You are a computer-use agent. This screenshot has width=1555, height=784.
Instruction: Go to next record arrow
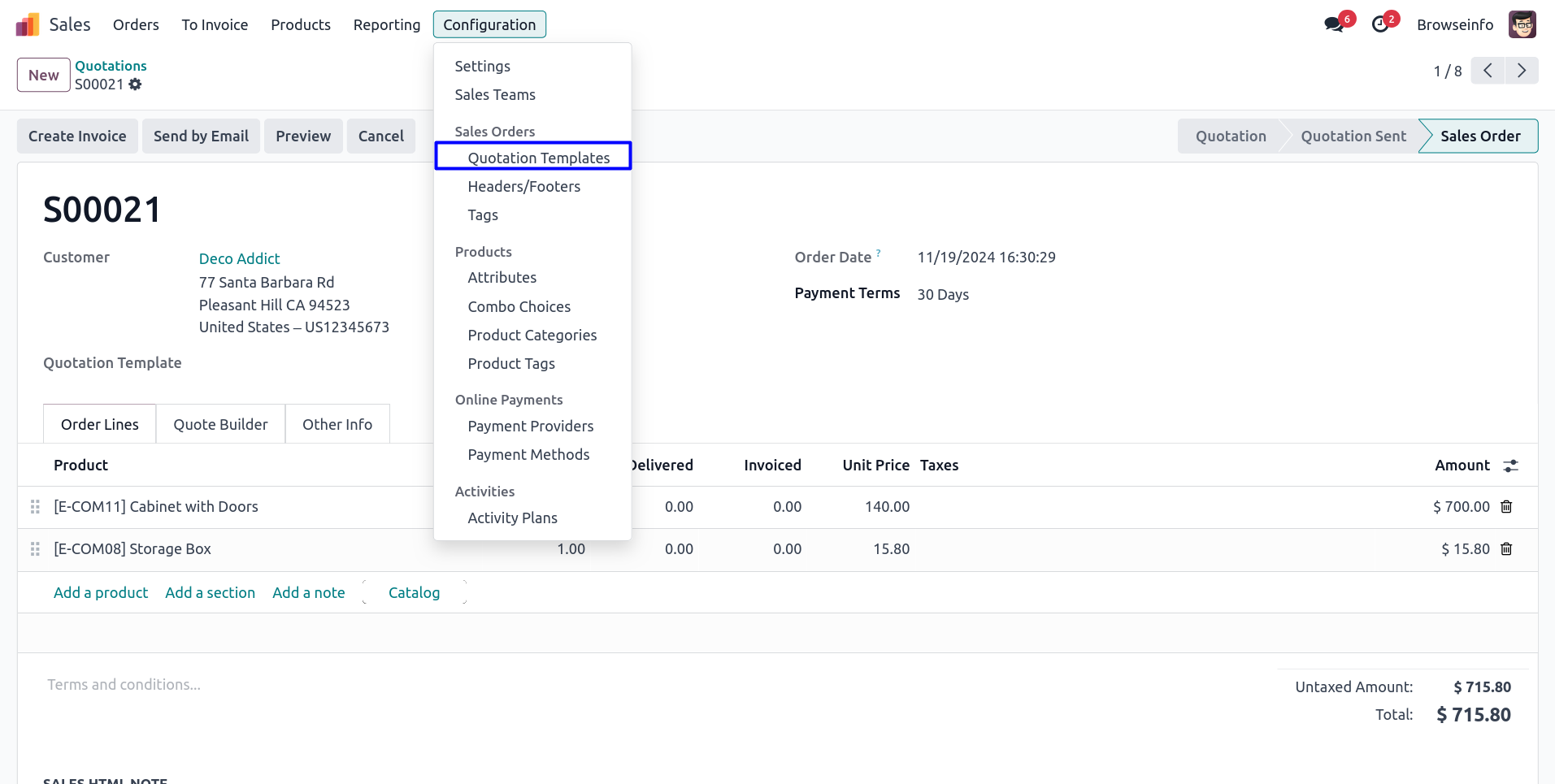tap(1521, 71)
